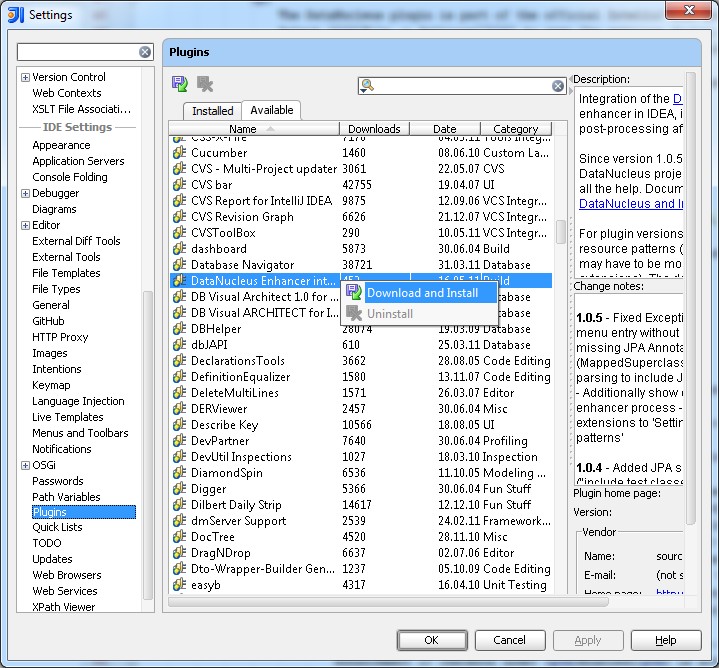Image resolution: width=719 pixels, height=668 pixels.
Task: Switch to the Available tab
Action: click(x=271, y=110)
